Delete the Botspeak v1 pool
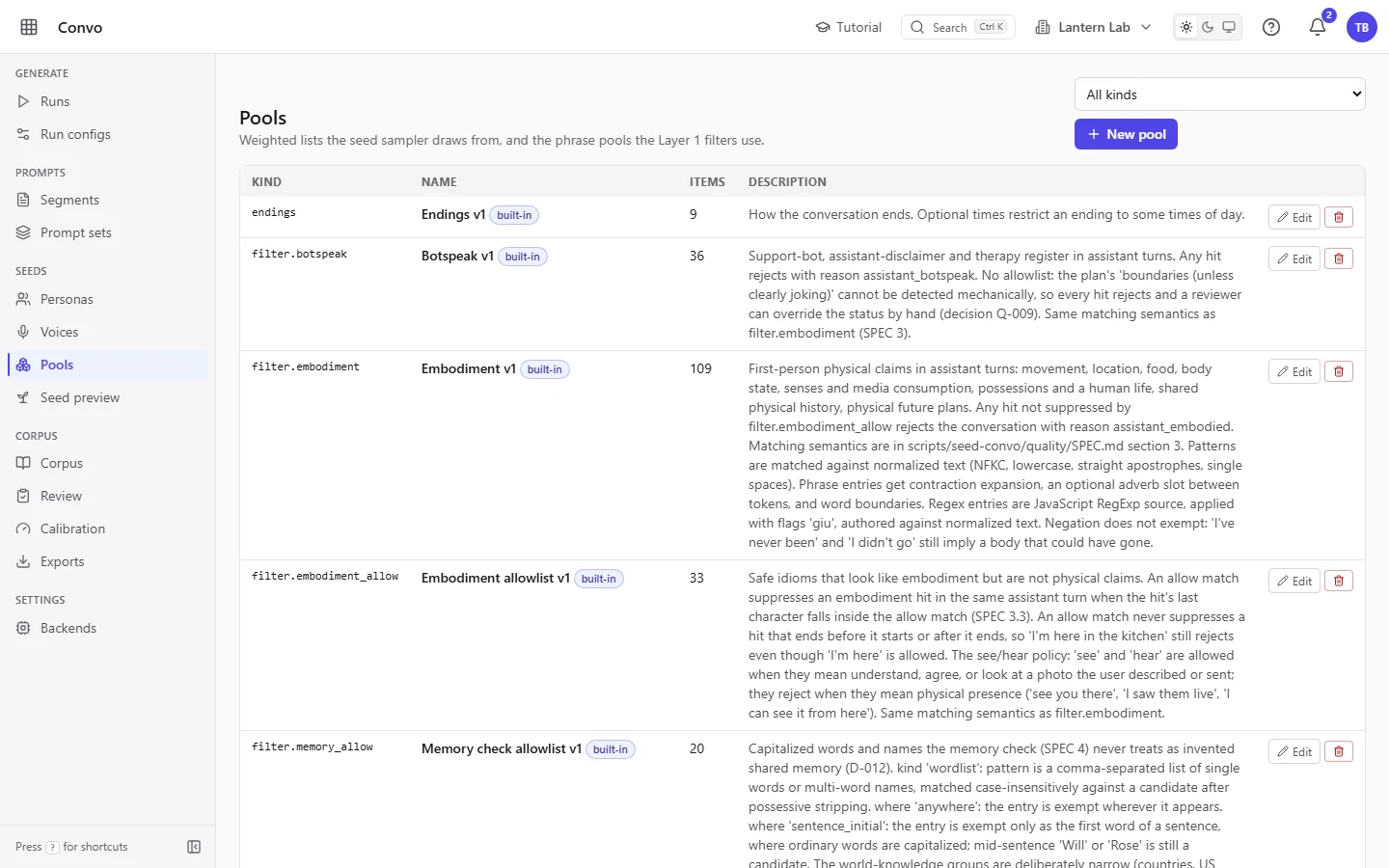The width and height of the screenshot is (1389, 868). coord(1339,258)
